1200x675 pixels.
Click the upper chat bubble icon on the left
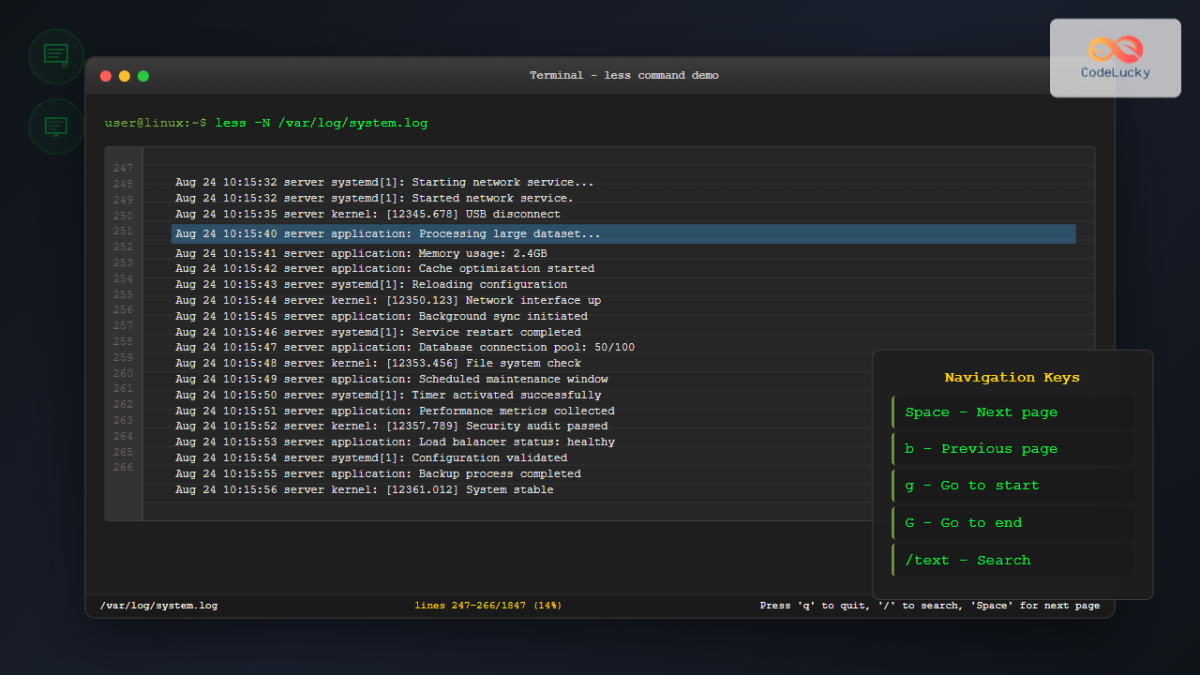[56, 56]
